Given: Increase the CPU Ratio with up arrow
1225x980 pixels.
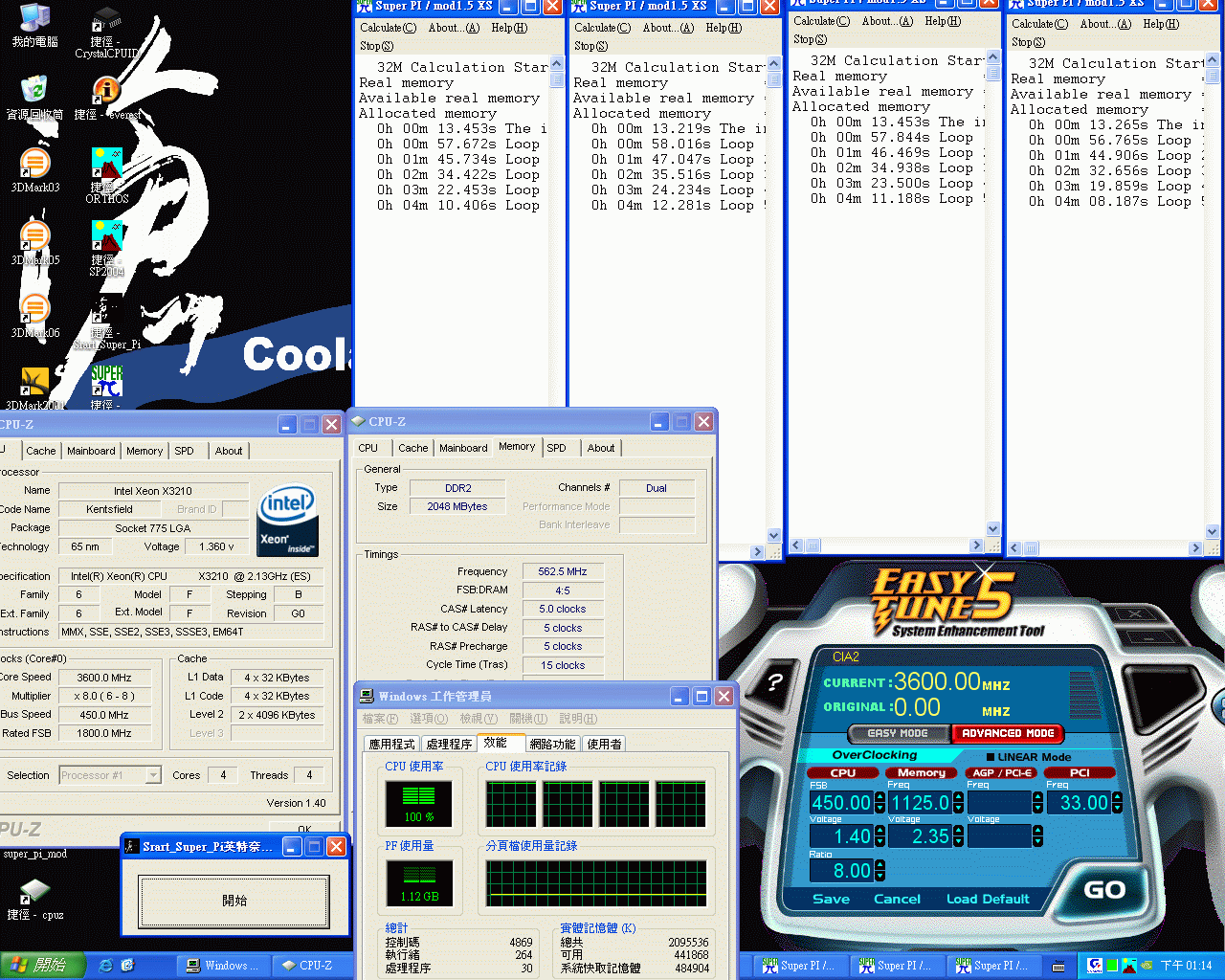Looking at the screenshot, I should (880, 865).
